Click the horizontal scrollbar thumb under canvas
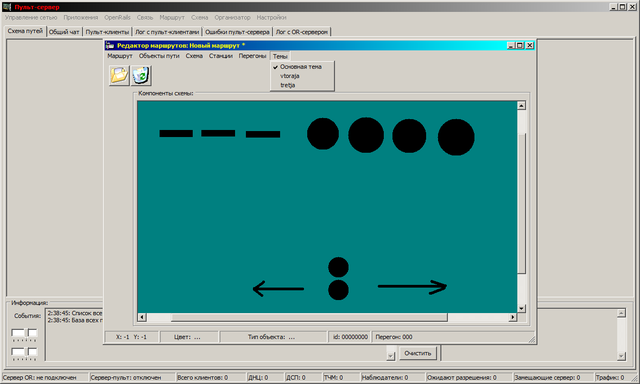This screenshot has width=640, height=384. point(309,317)
